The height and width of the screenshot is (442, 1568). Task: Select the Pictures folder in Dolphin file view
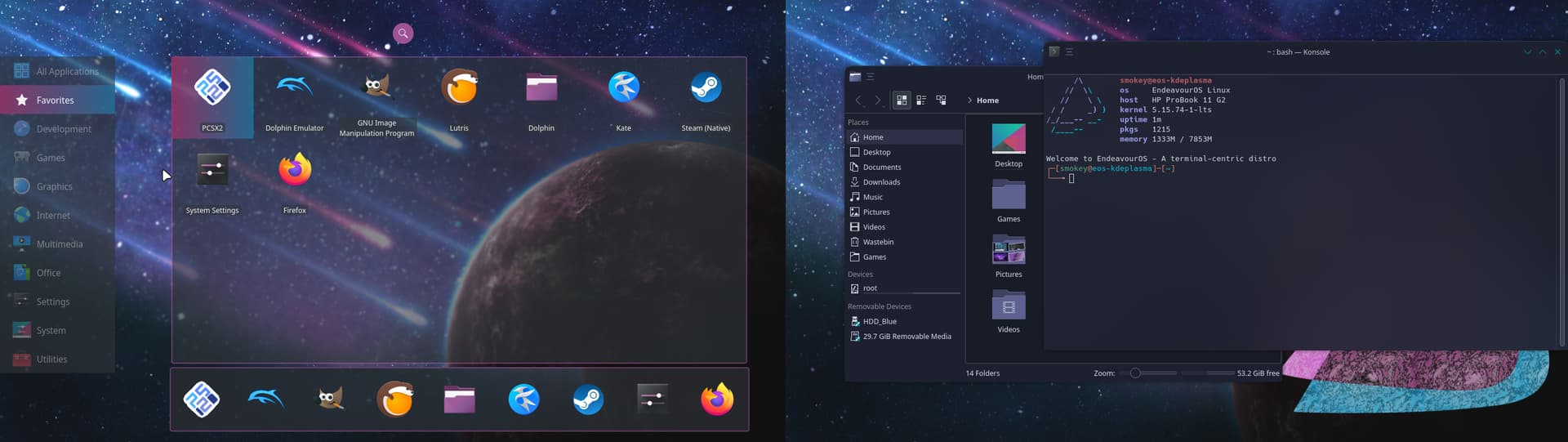click(x=1009, y=256)
